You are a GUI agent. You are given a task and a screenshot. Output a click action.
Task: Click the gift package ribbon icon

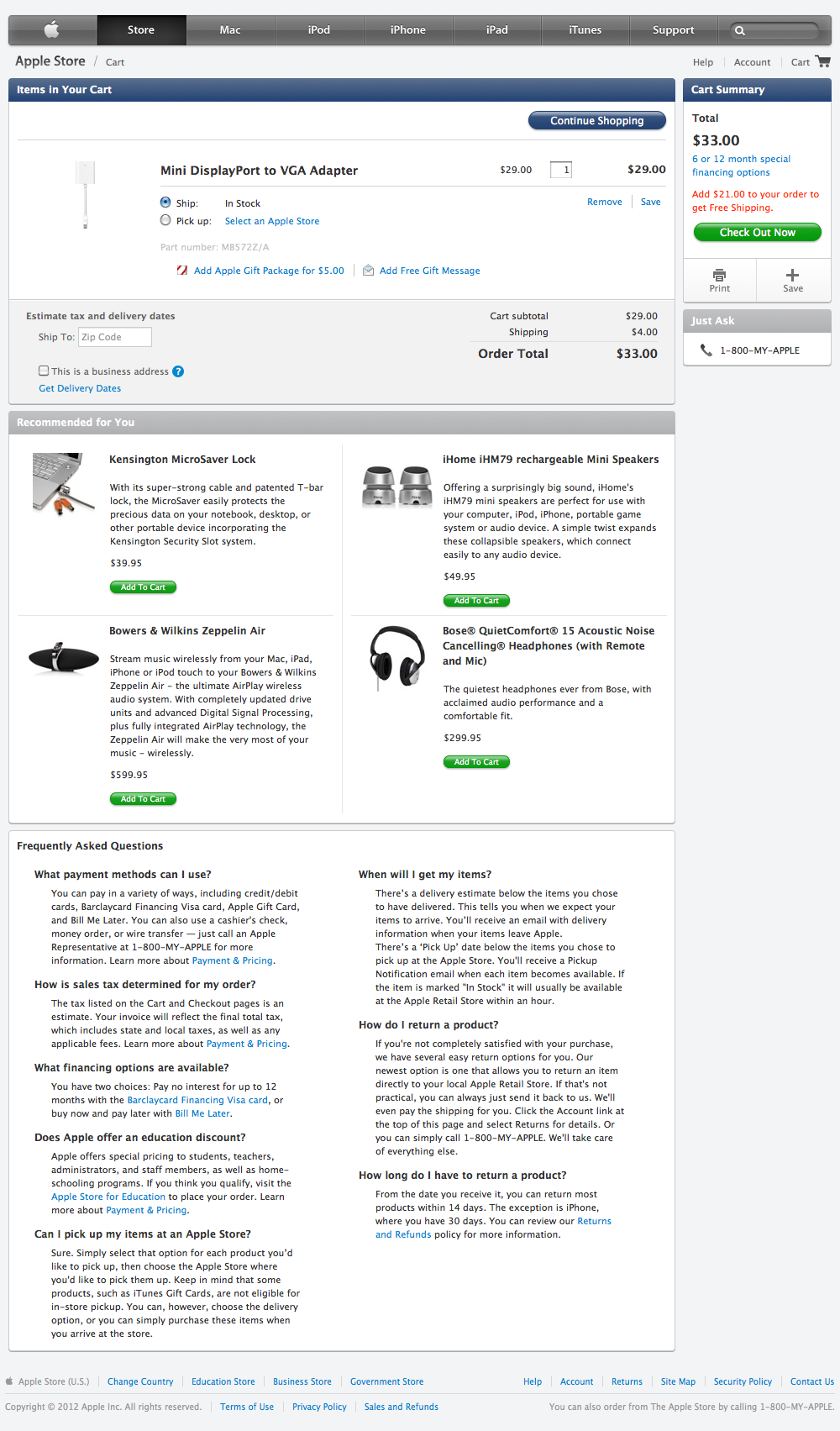point(182,271)
